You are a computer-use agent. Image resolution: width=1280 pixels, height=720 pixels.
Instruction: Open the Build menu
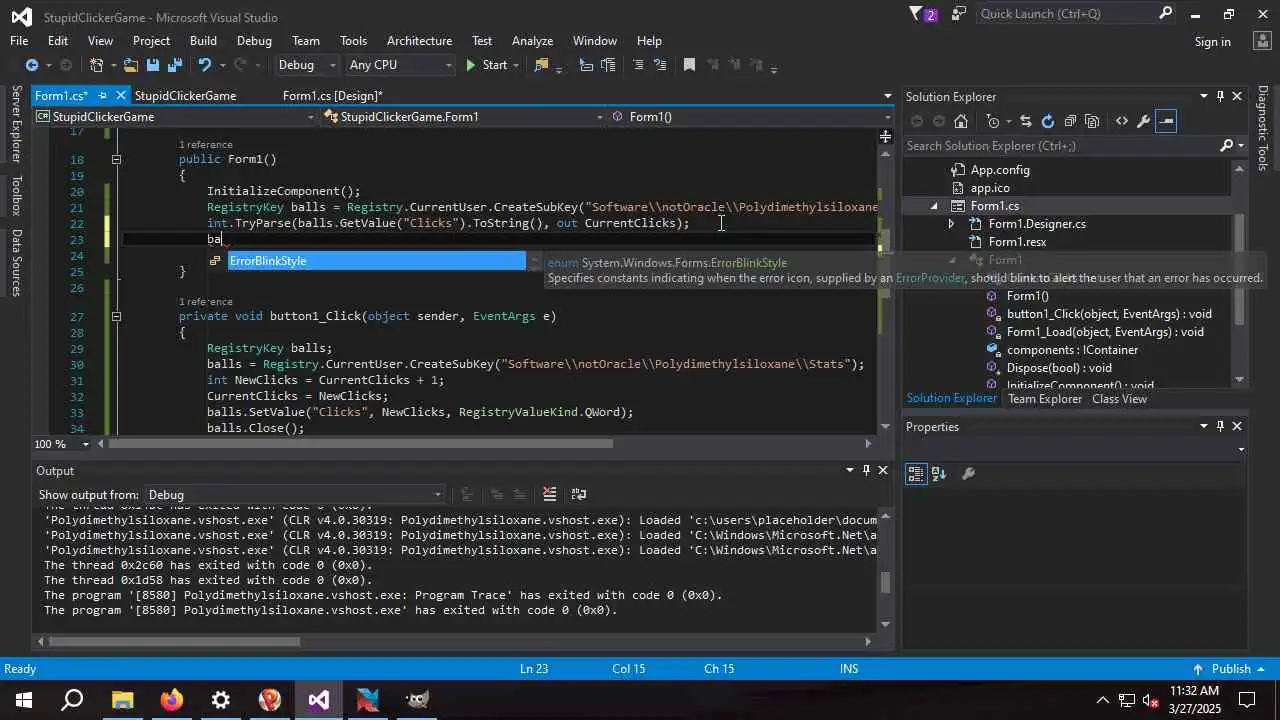(x=203, y=41)
